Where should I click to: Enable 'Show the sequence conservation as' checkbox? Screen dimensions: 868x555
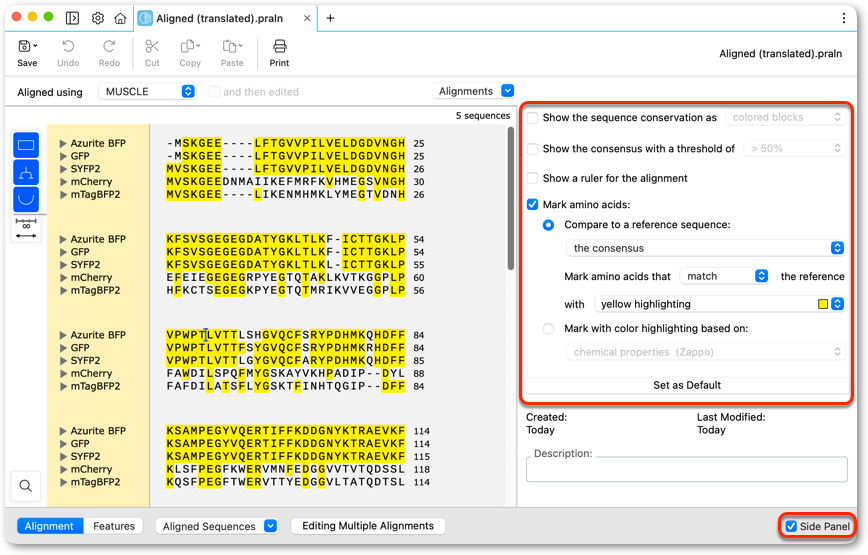coord(533,117)
